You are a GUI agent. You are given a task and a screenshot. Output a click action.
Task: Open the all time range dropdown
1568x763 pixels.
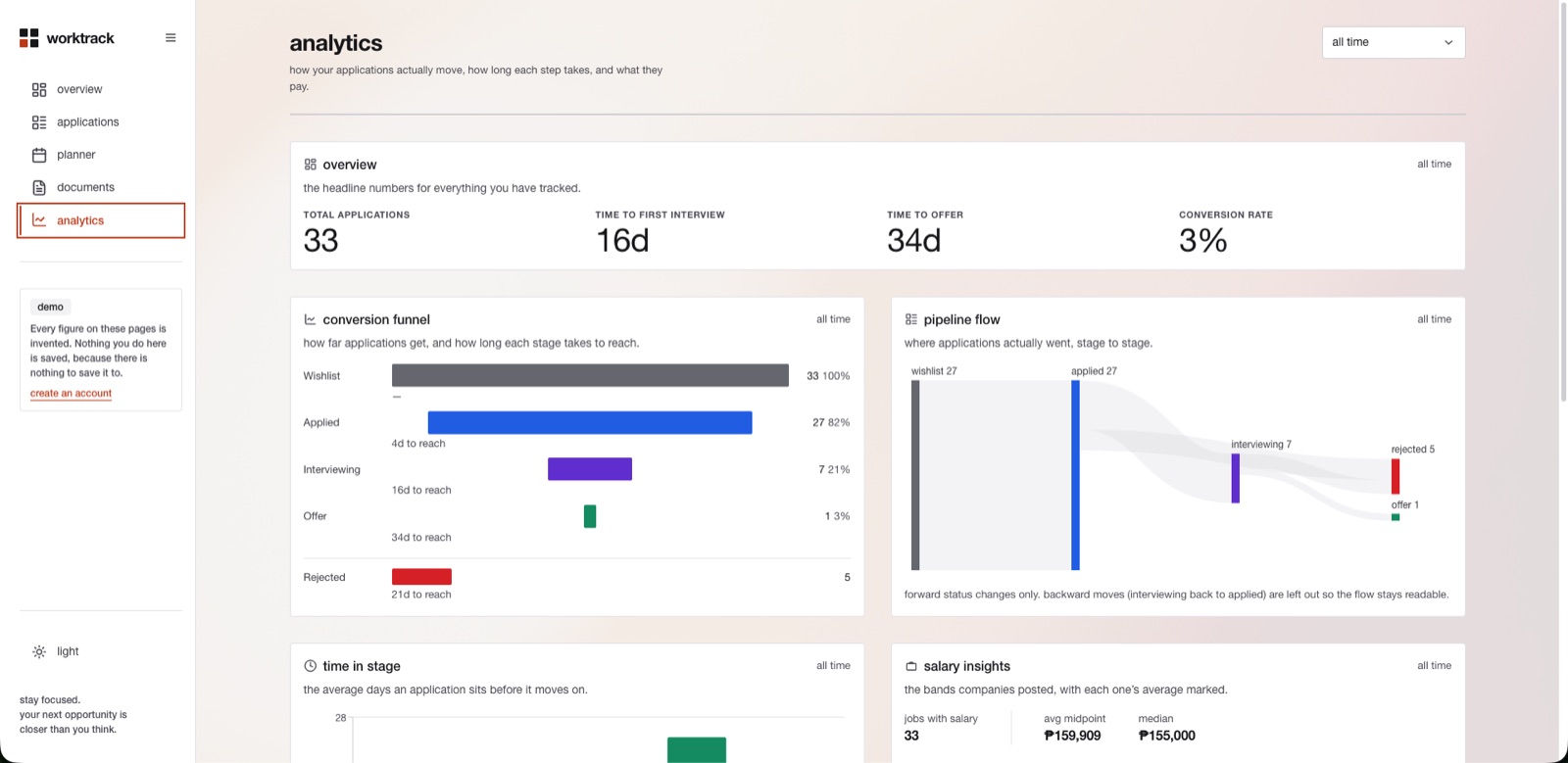1394,42
